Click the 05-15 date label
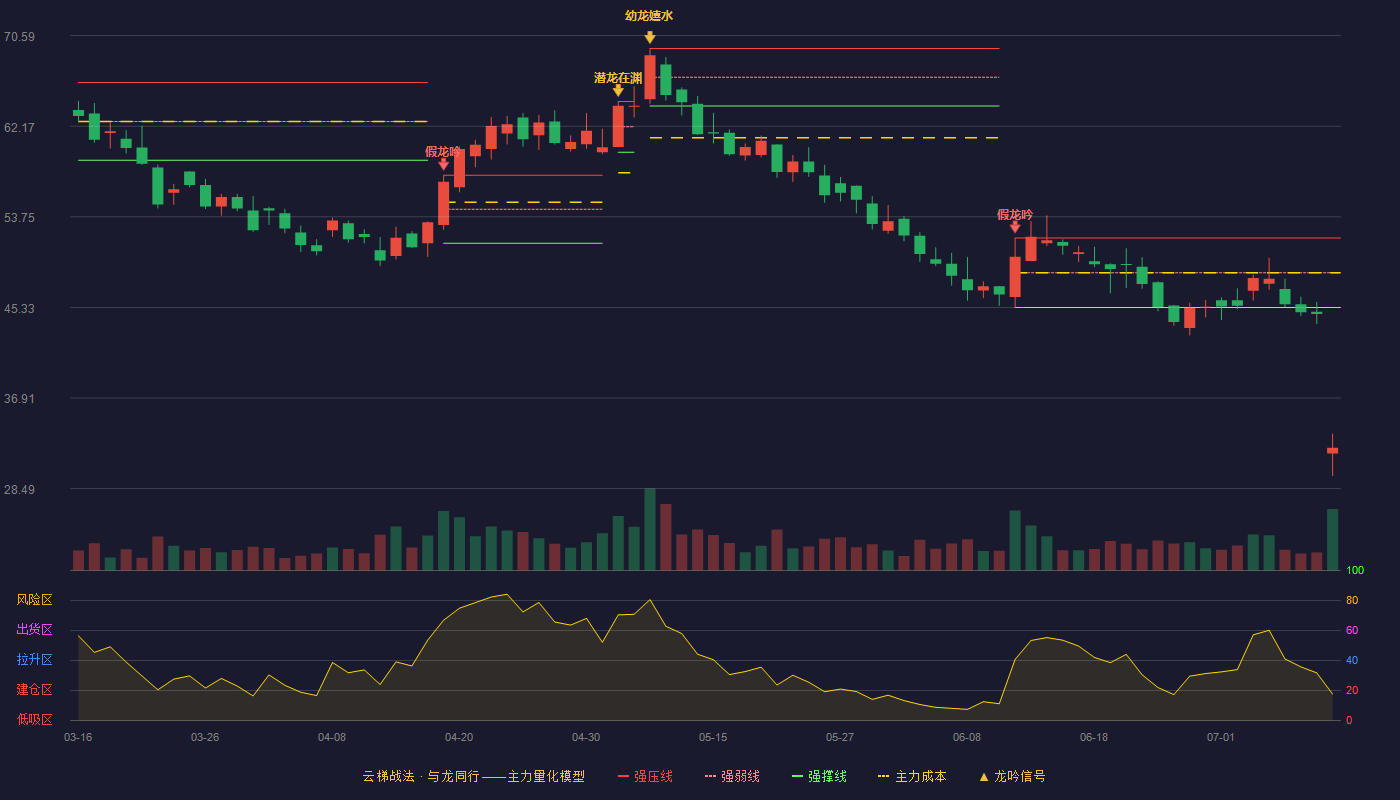 tap(713, 737)
